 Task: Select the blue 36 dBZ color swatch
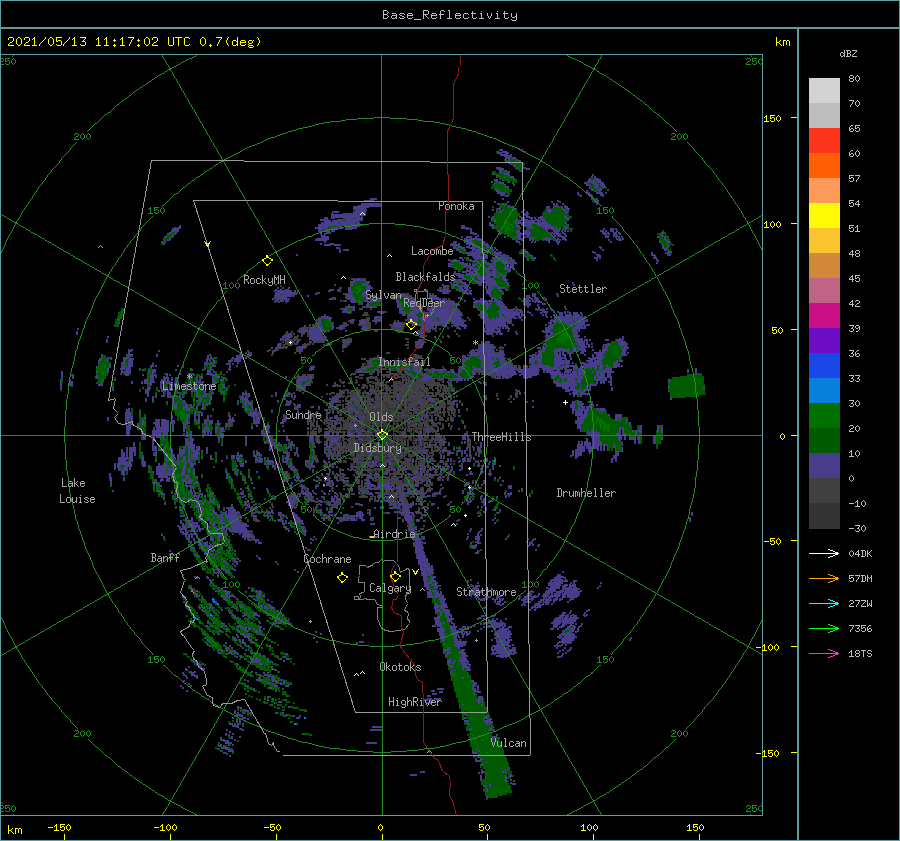coord(824,366)
